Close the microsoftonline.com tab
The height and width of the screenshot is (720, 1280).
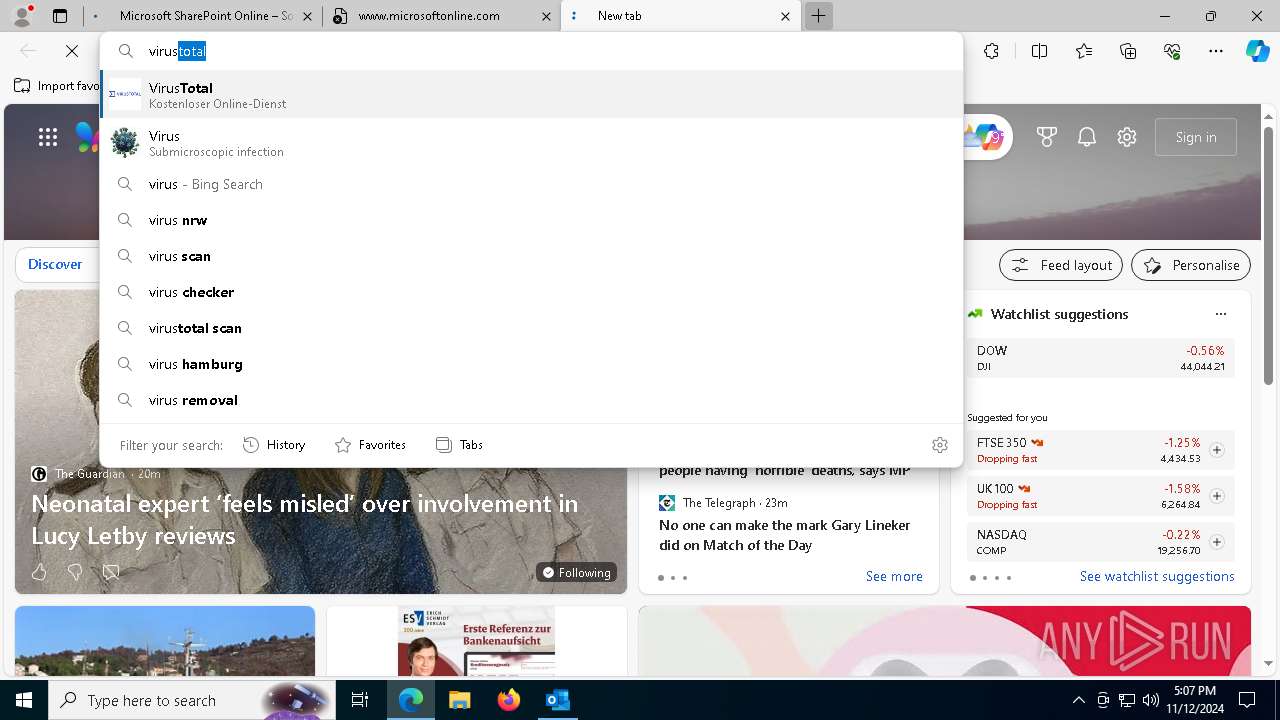pos(546,16)
